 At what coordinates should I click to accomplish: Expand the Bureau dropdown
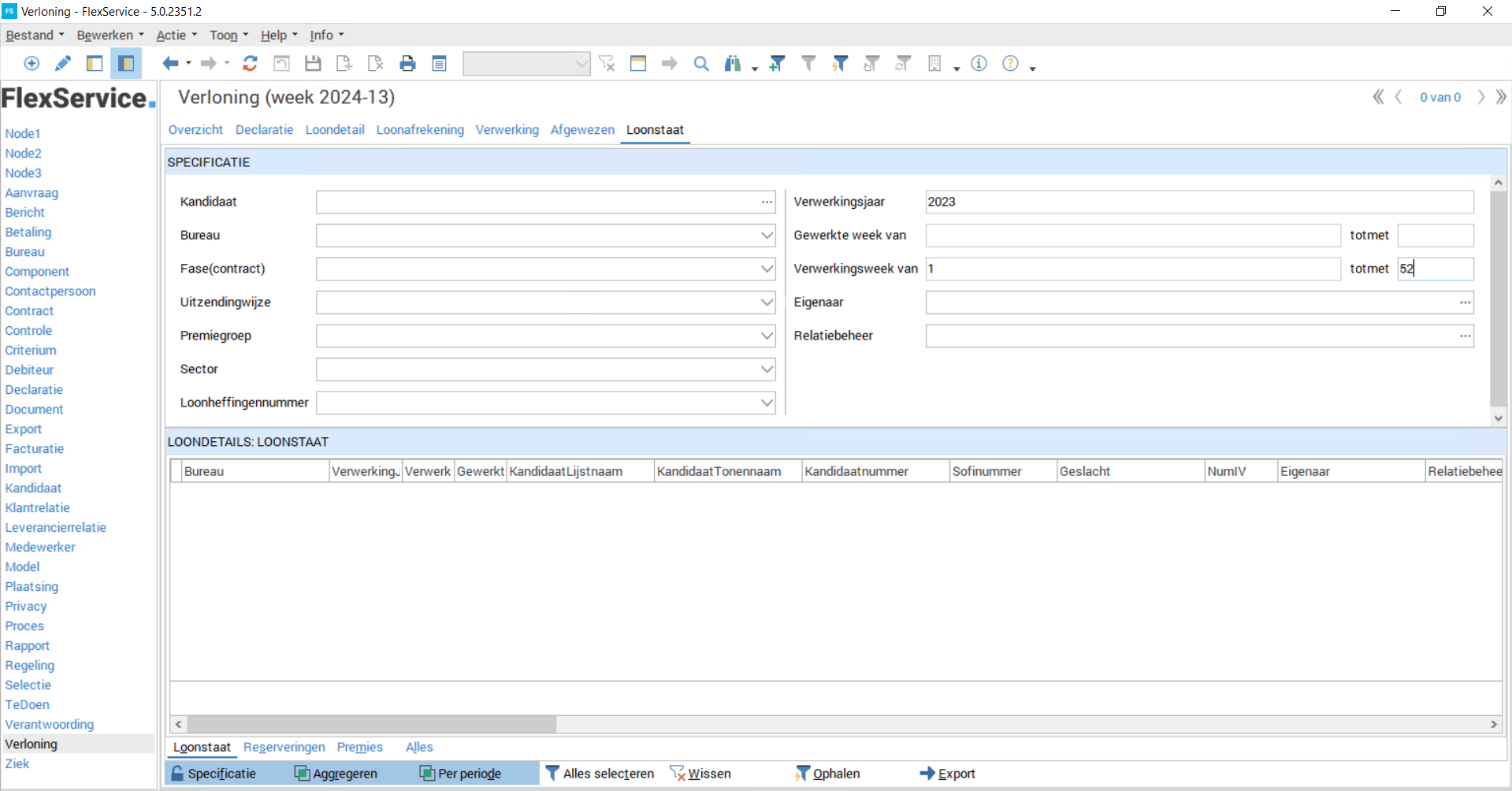click(x=767, y=236)
